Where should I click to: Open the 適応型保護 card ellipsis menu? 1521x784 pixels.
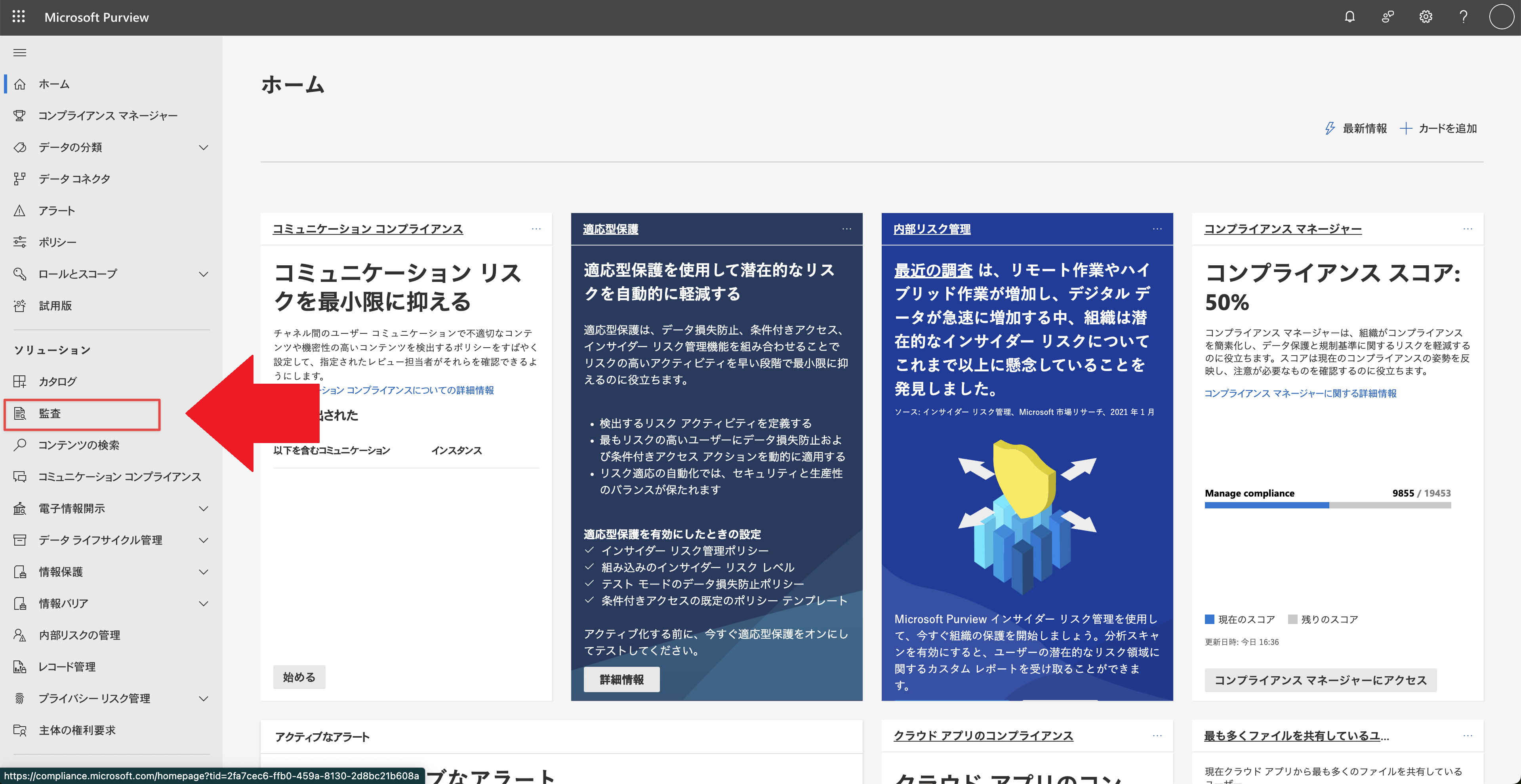847,229
